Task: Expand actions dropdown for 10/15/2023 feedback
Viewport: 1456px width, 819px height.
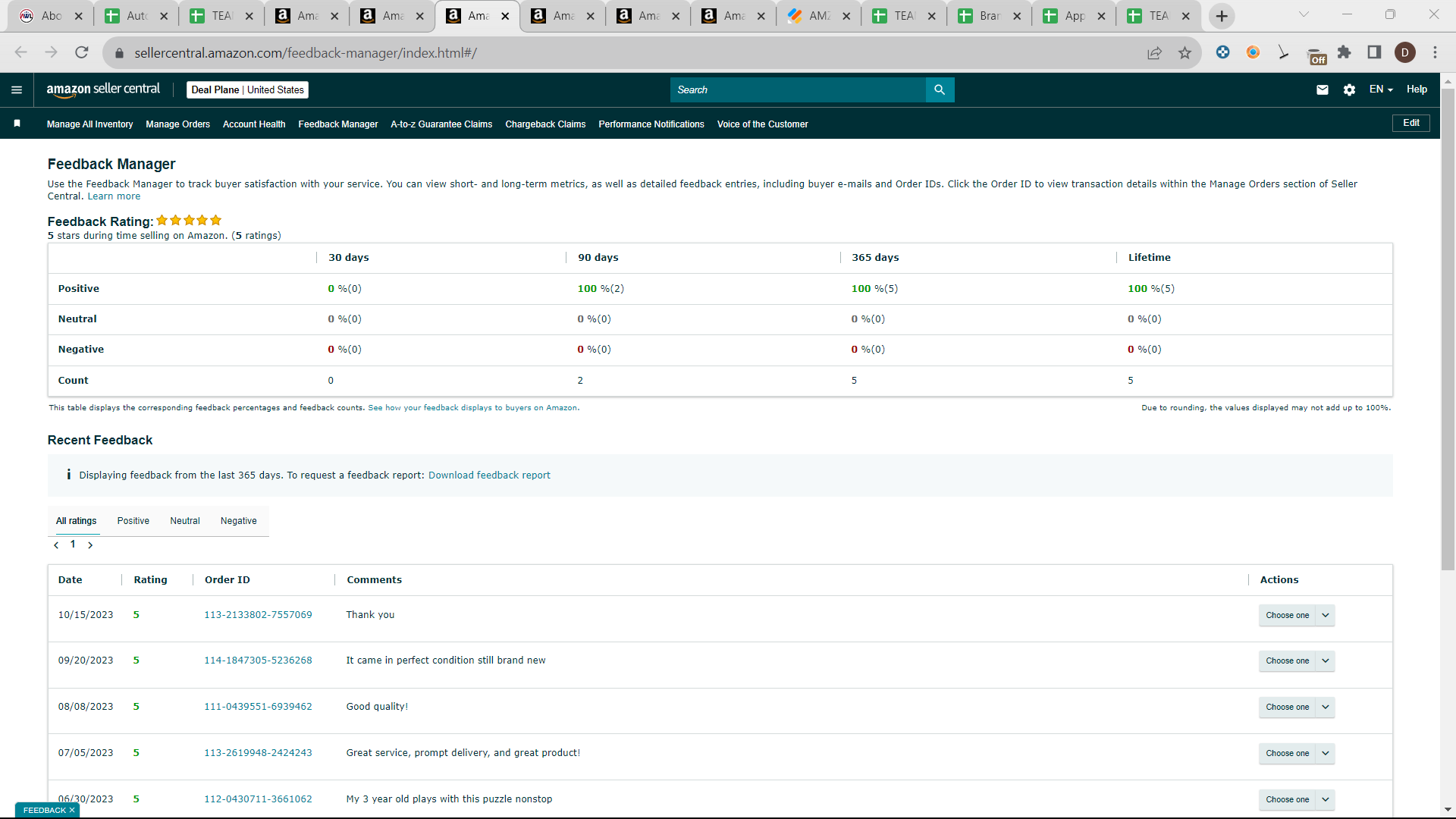Action: pos(1326,615)
